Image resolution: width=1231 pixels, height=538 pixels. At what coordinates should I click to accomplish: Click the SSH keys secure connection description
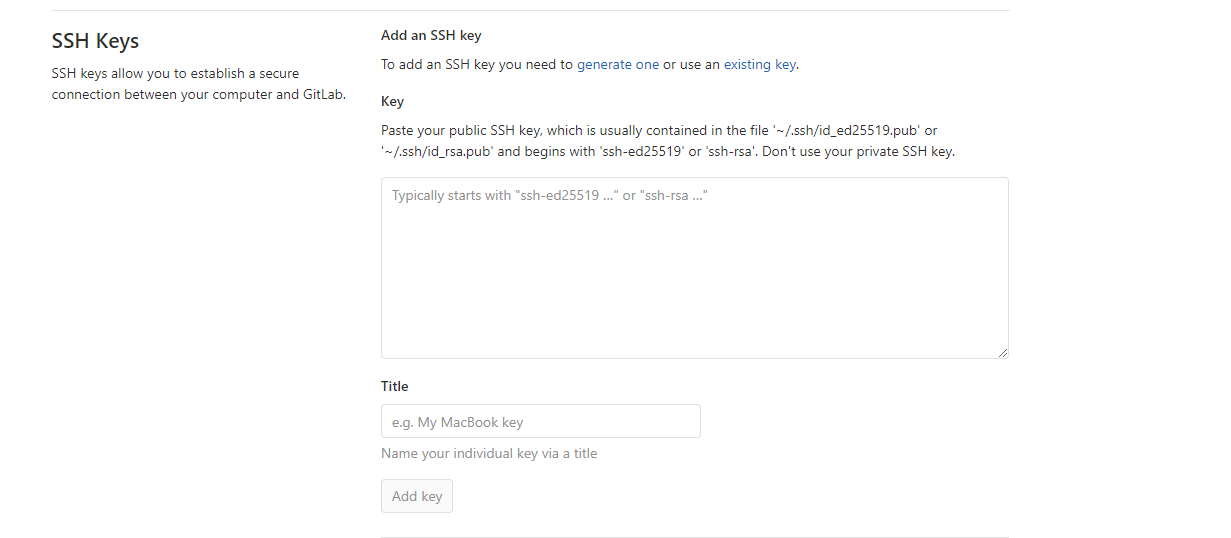click(x=199, y=84)
